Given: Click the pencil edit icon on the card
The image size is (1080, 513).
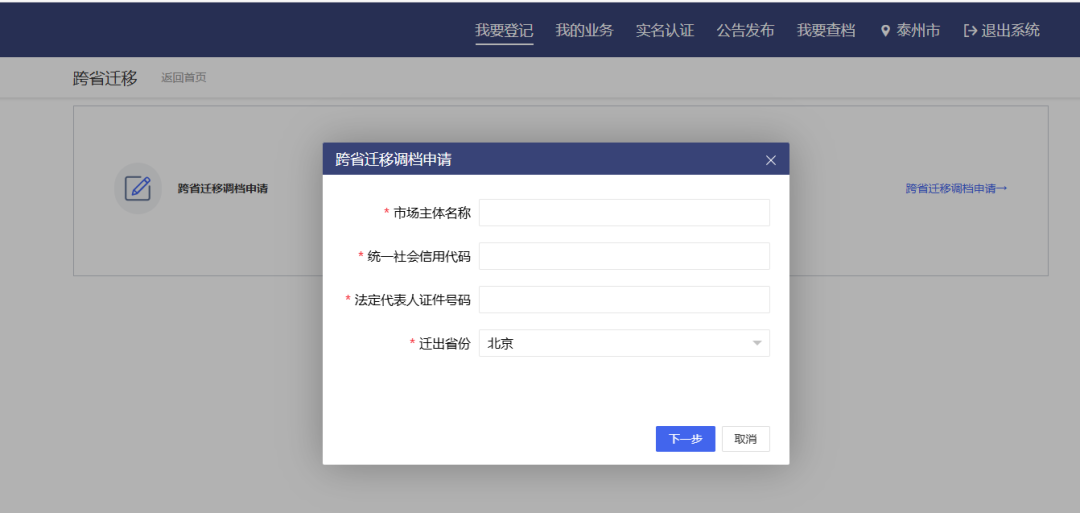Looking at the screenshot, I should pos(138,188).
